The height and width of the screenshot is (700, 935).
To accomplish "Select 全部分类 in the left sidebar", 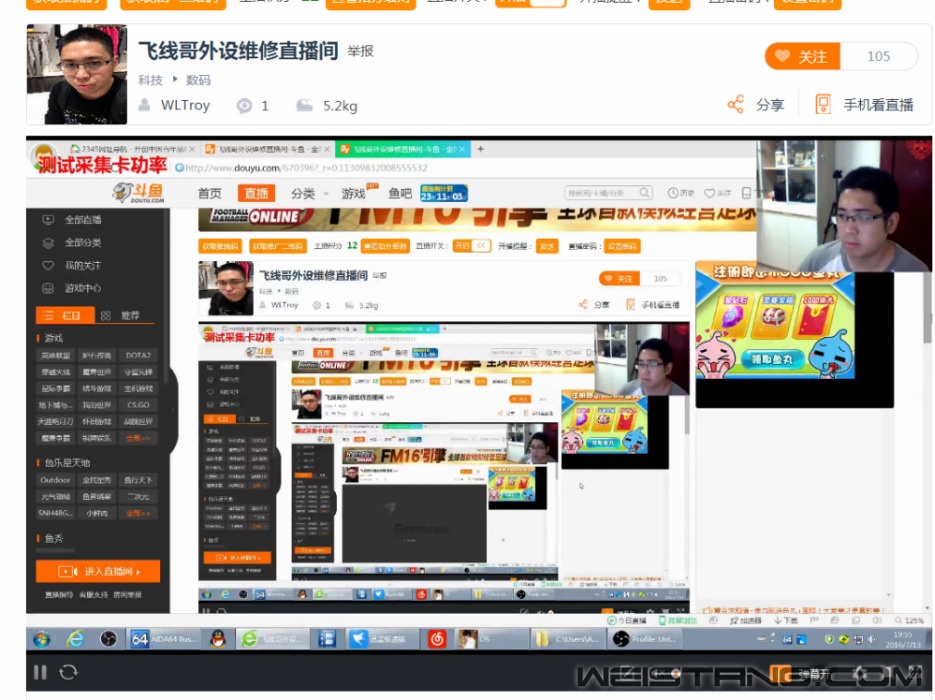I will (x=48, y=243).
